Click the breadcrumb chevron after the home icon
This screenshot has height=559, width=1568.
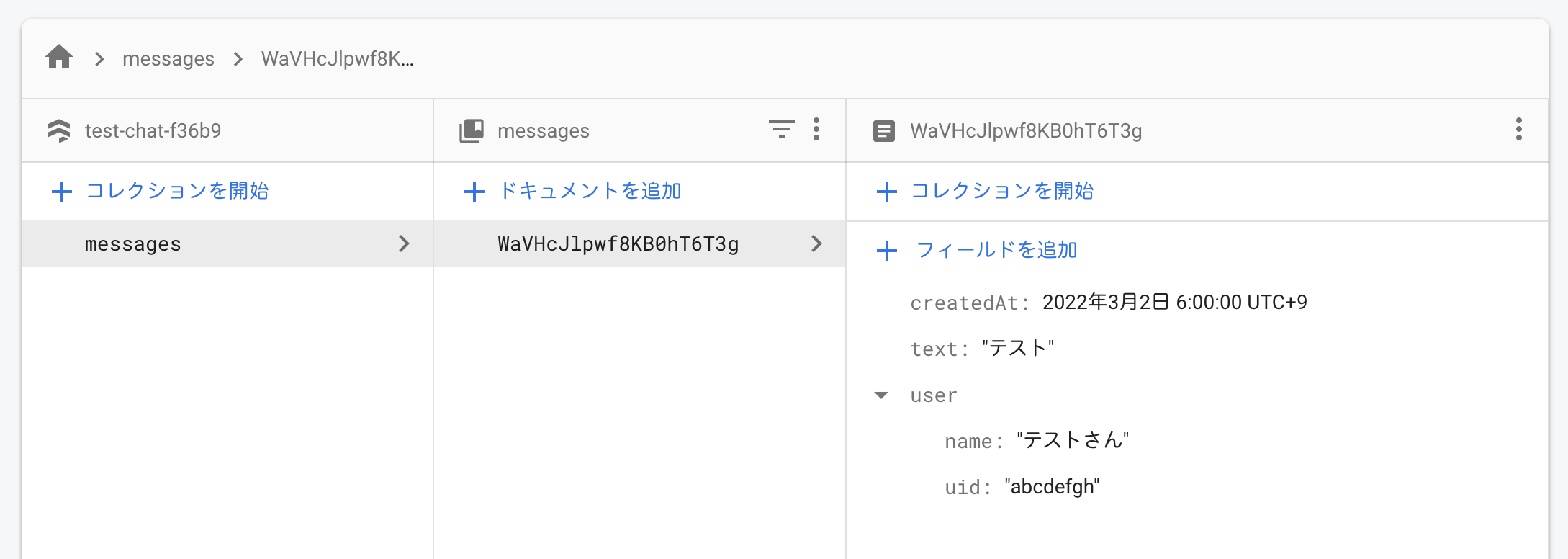tap(100, 59)
